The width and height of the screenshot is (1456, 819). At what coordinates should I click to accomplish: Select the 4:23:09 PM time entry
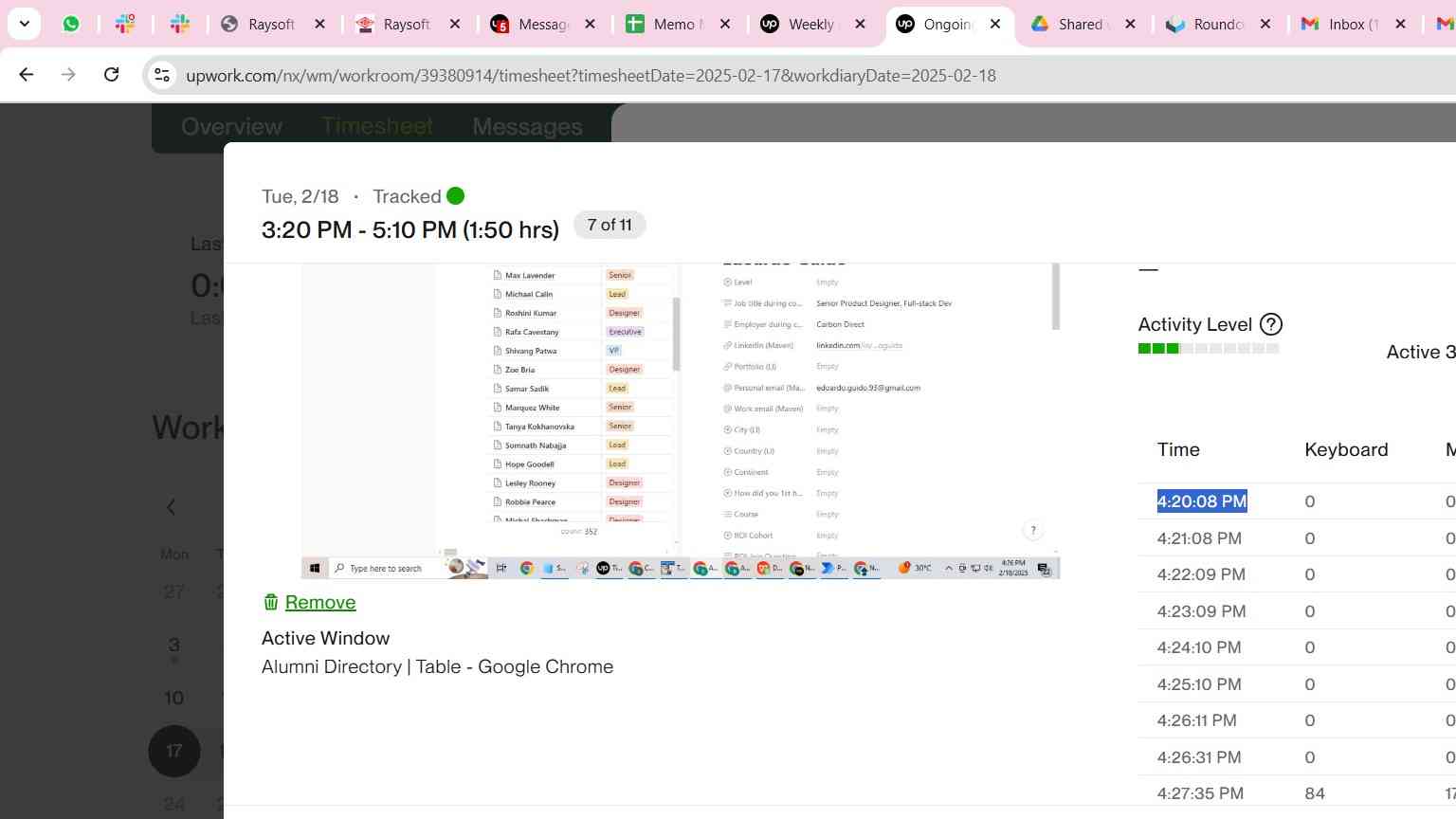coord(1201,611)
